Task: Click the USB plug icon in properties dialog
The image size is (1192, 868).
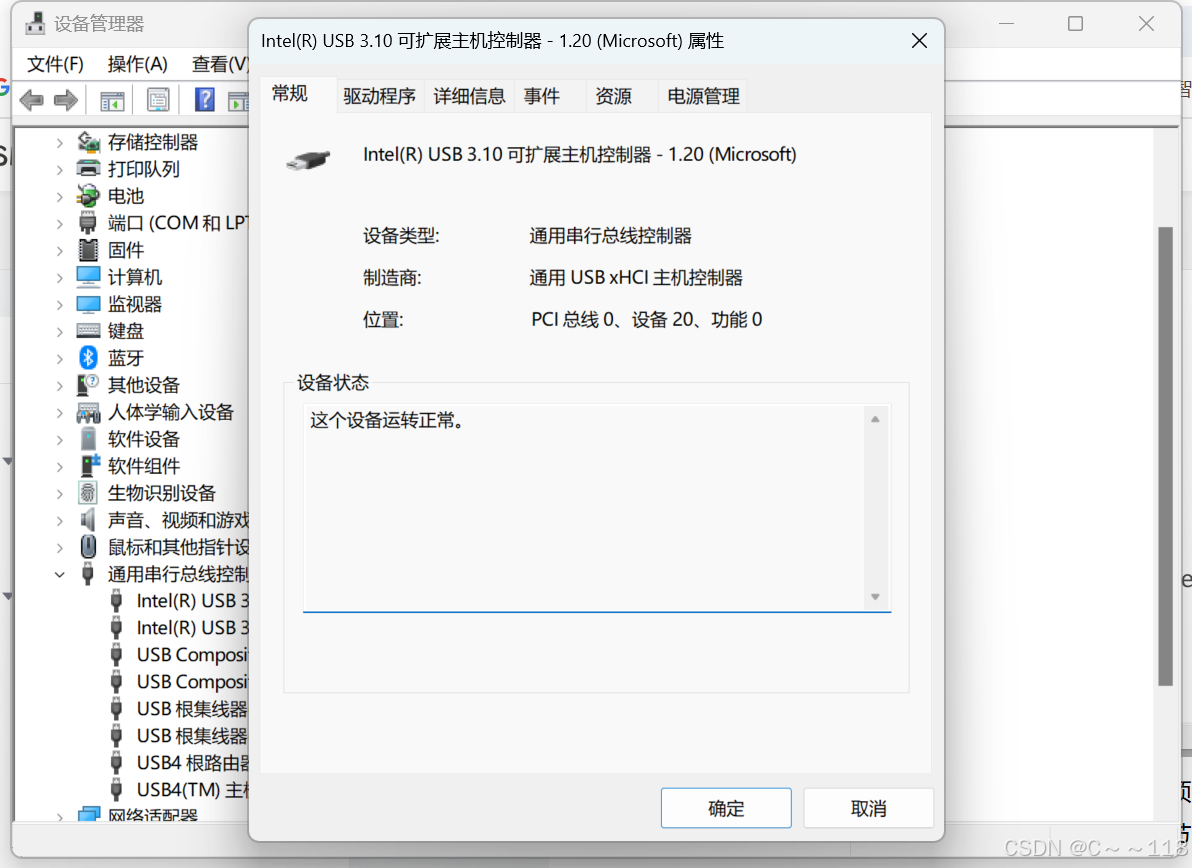Action: (x=309, y=160)
